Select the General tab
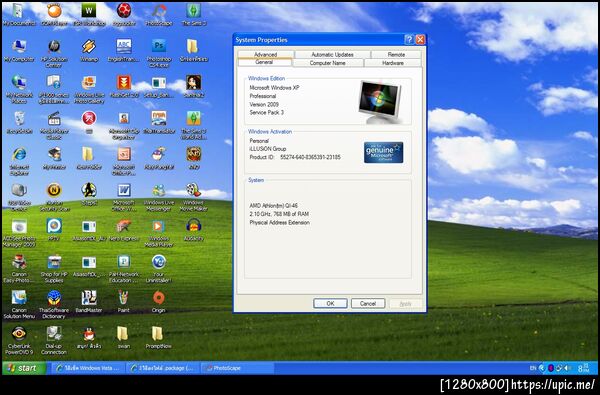The width and height of the screenshot is (600, 395). point(264,62)
